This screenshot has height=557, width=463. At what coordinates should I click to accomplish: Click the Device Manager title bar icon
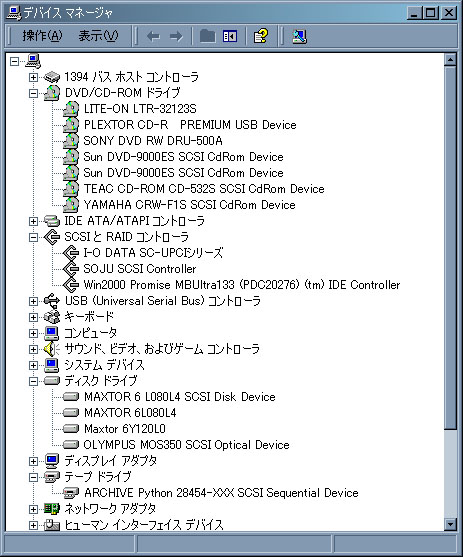click(x=14, y=13)
